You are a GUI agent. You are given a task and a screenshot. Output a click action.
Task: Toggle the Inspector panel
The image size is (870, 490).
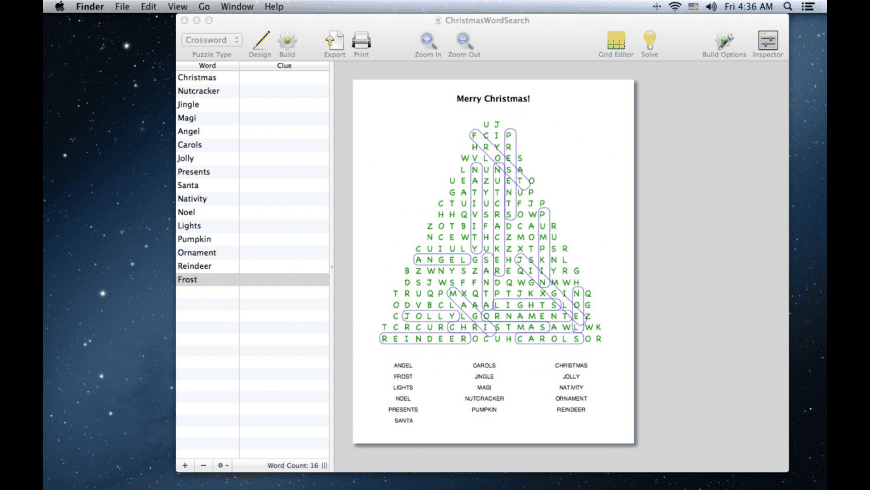tap(768, 40)
